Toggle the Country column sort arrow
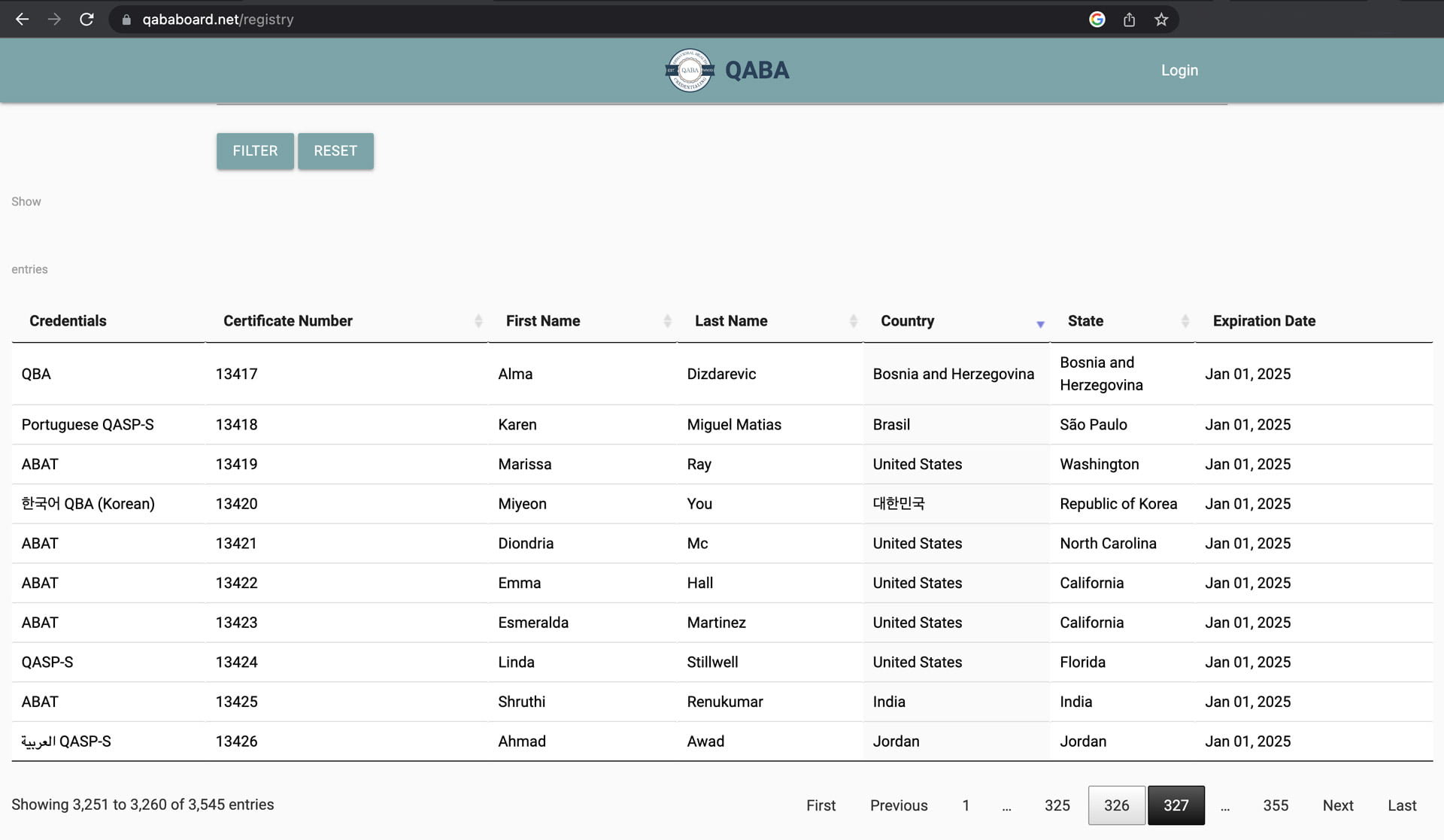 tap(1040, 323)
